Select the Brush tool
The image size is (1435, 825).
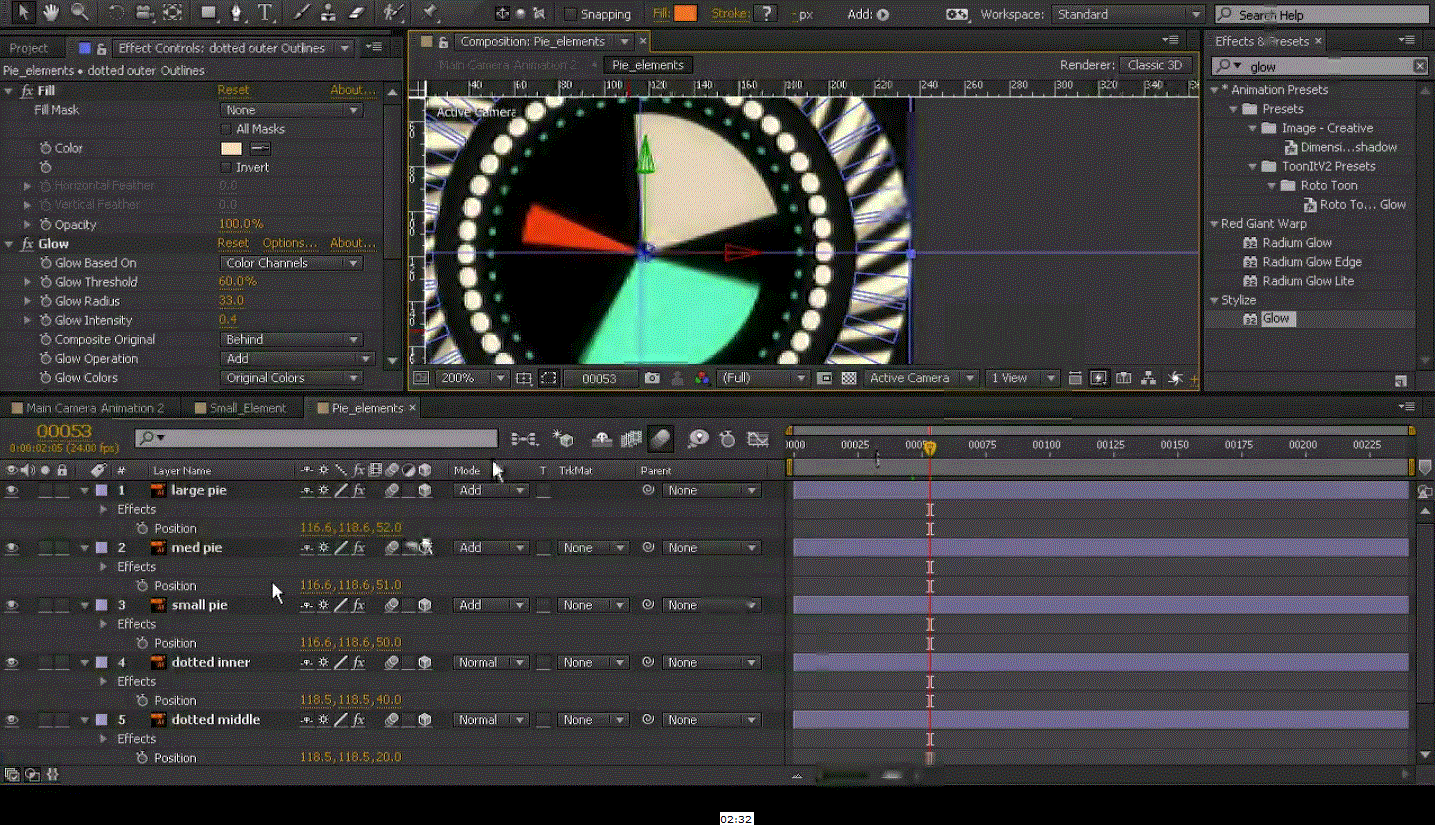303,13
